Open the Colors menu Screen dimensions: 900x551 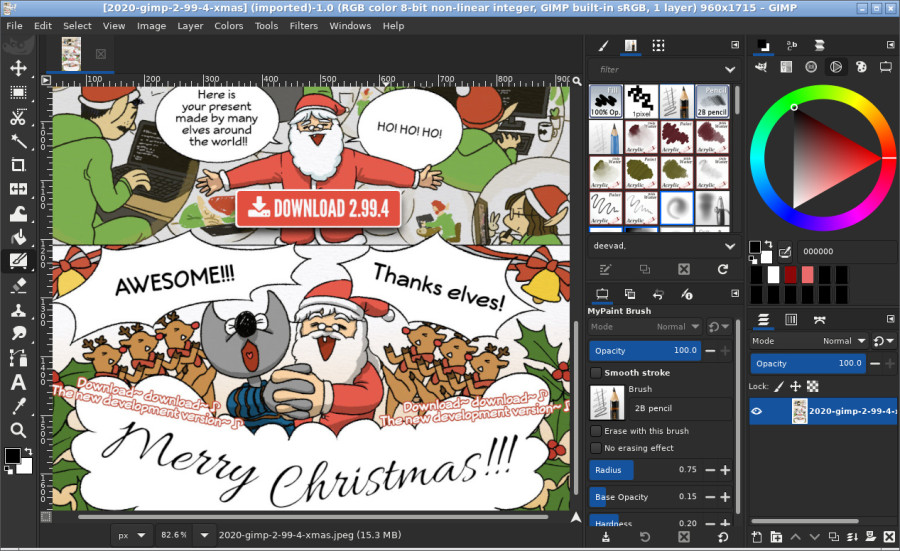click(228, 26)
